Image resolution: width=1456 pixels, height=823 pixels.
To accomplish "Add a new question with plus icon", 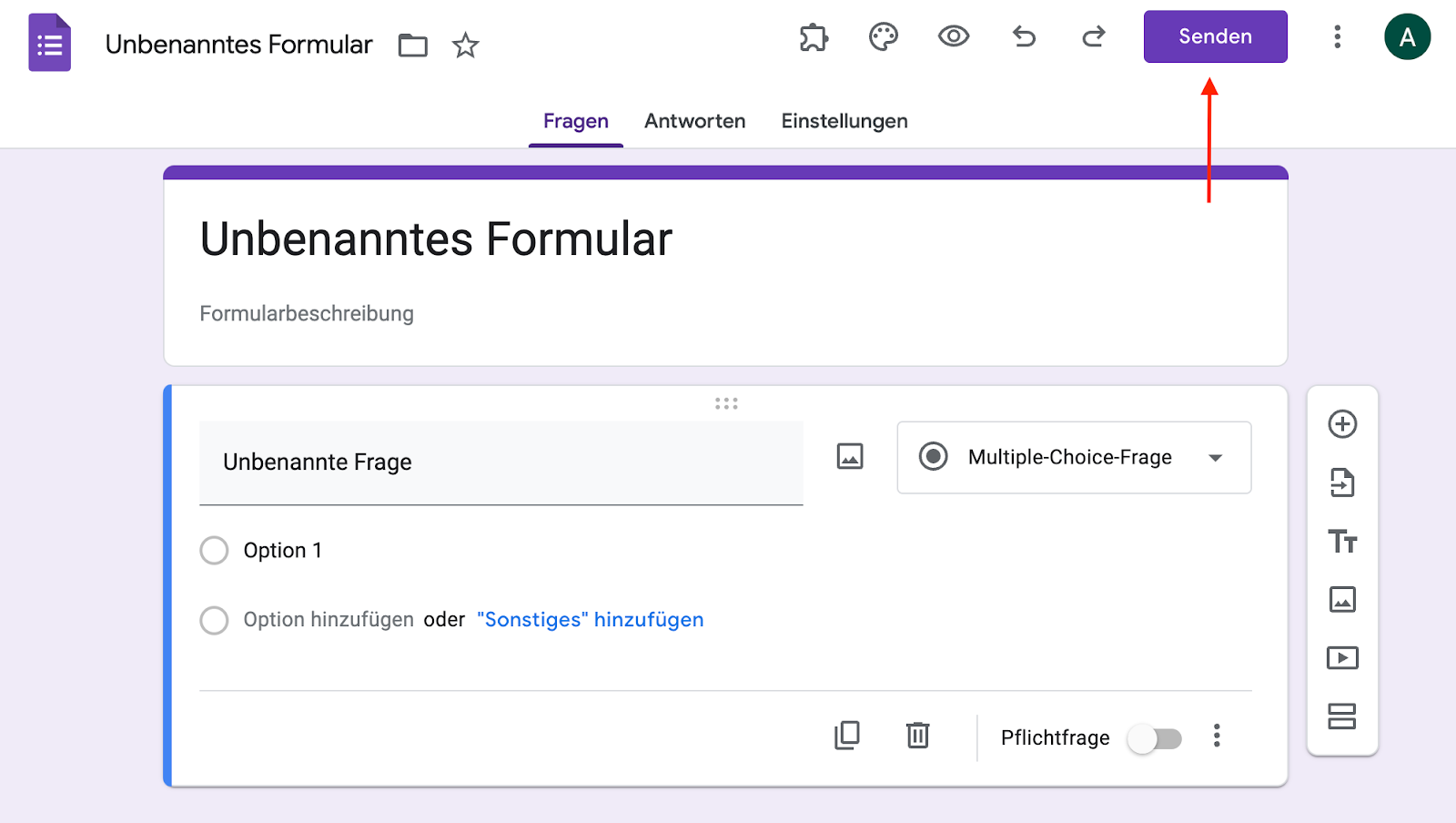I will 1342,424.
